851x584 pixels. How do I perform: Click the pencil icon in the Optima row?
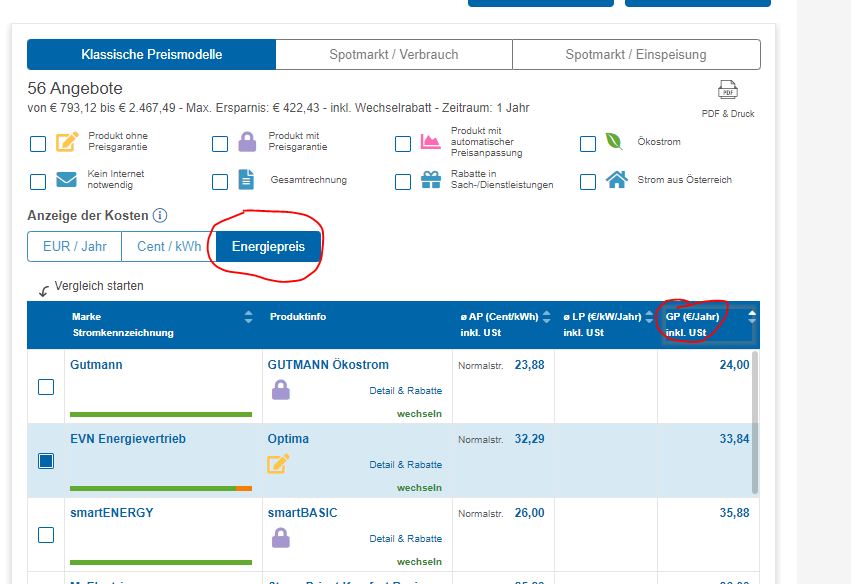pos(278,464)
